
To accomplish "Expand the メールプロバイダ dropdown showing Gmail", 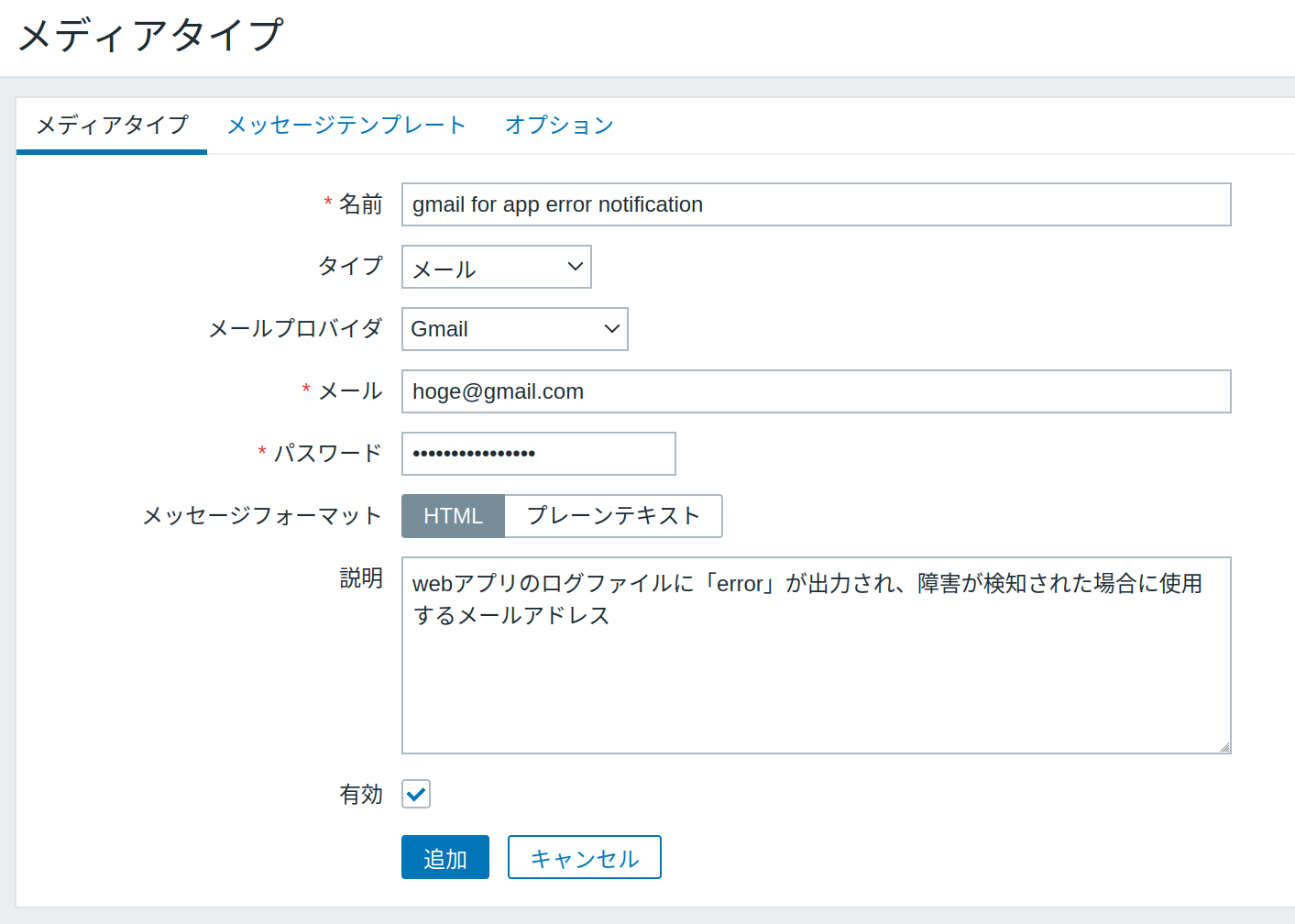I will click(513, 328).
